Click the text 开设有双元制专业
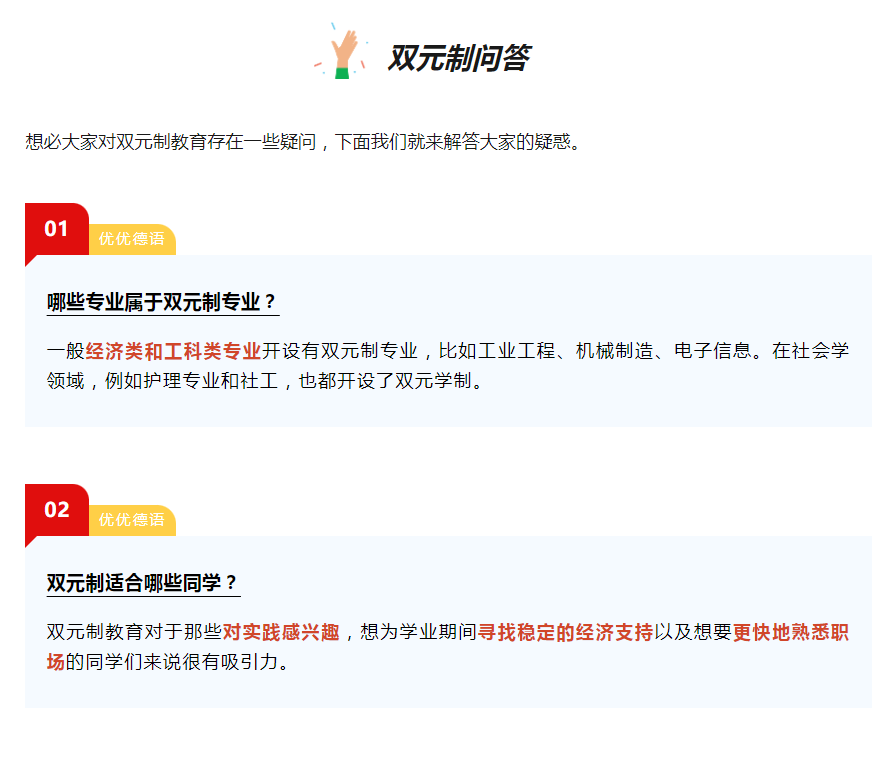The width and height of the screenshot is (890, 761). click(x=339, y=351)
